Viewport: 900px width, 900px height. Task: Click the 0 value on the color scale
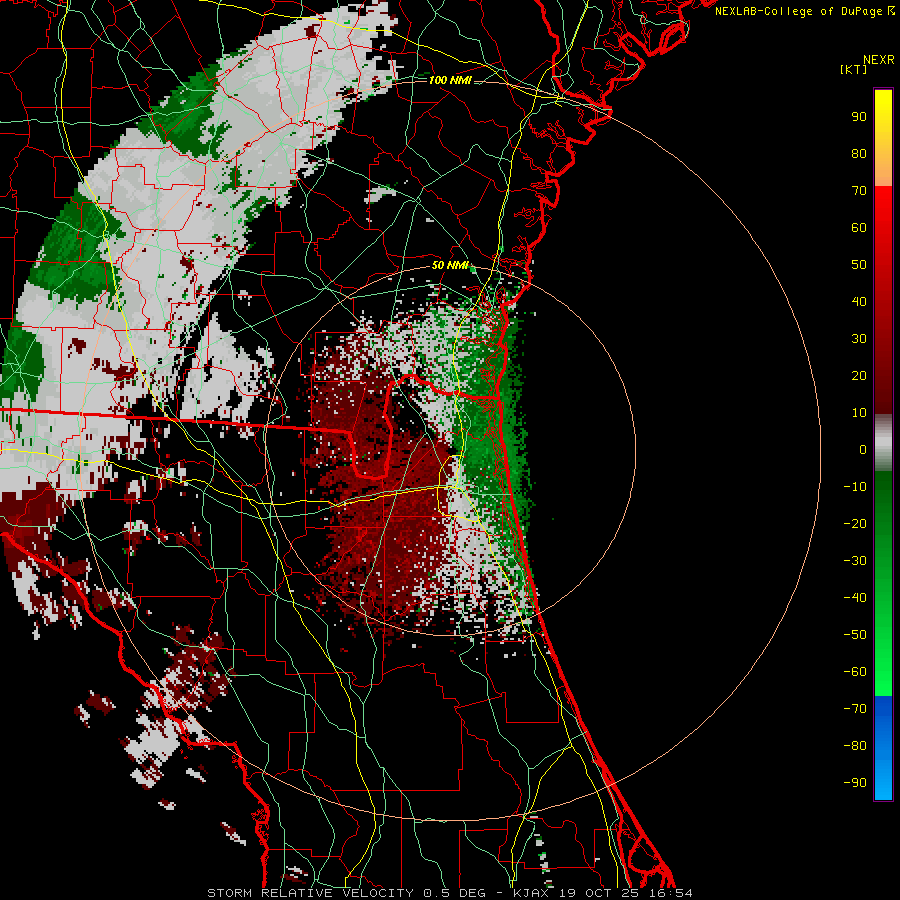coord(863,449)
